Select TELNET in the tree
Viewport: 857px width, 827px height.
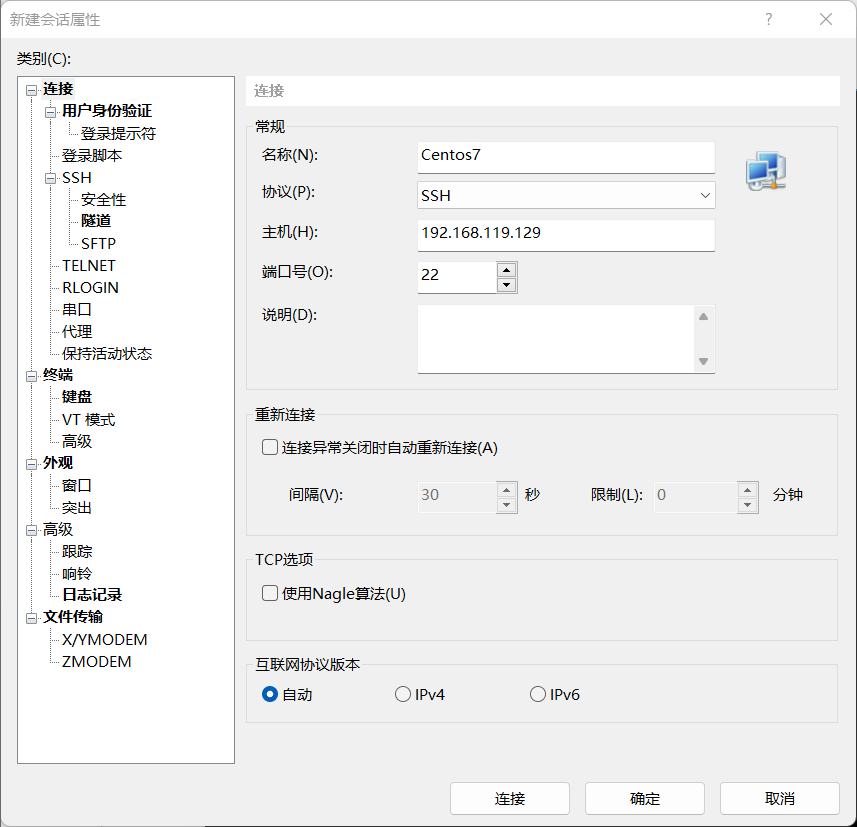point(89,266)
